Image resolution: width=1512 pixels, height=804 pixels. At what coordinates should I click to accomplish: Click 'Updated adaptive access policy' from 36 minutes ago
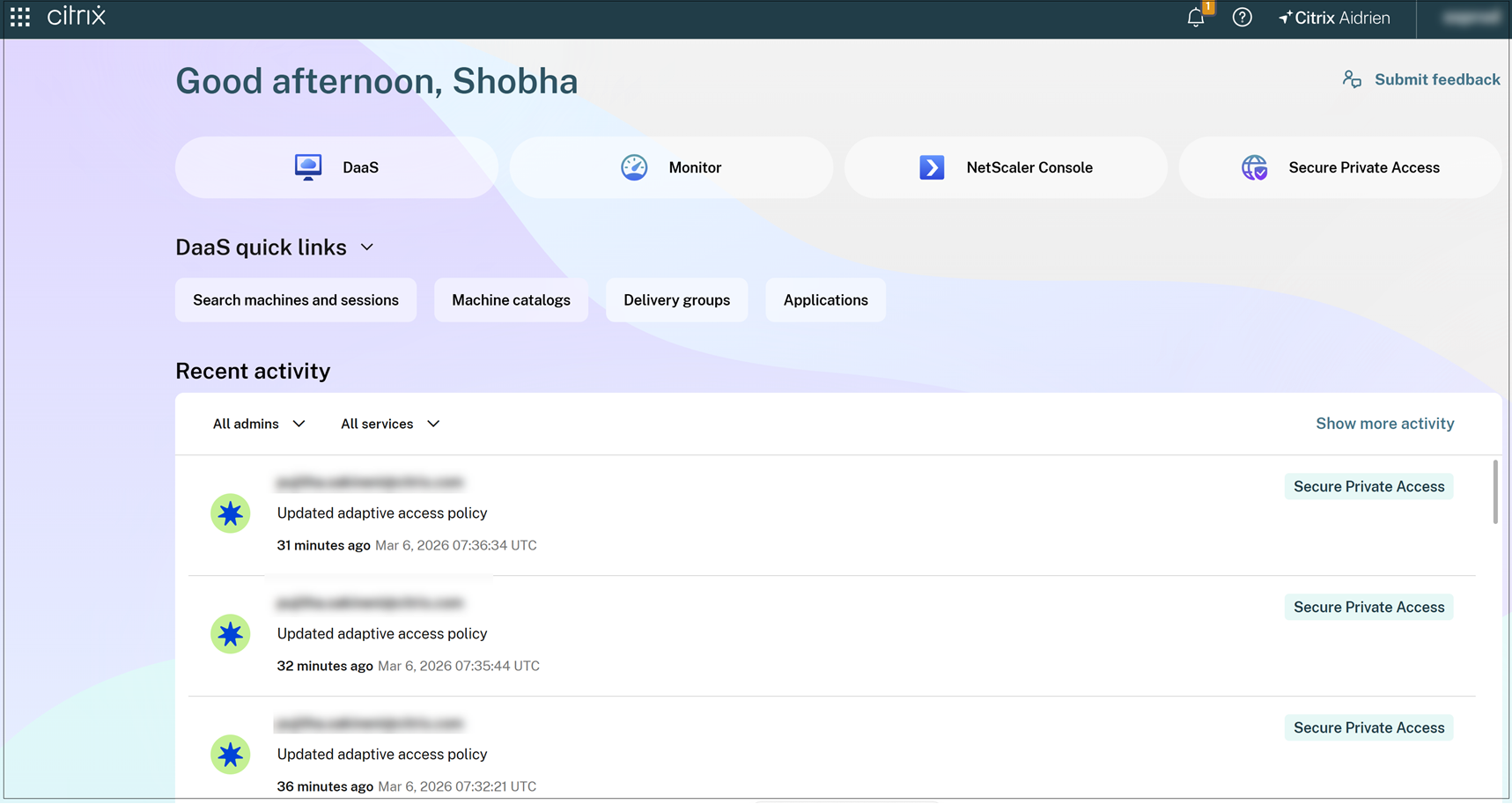click(382, 755)
